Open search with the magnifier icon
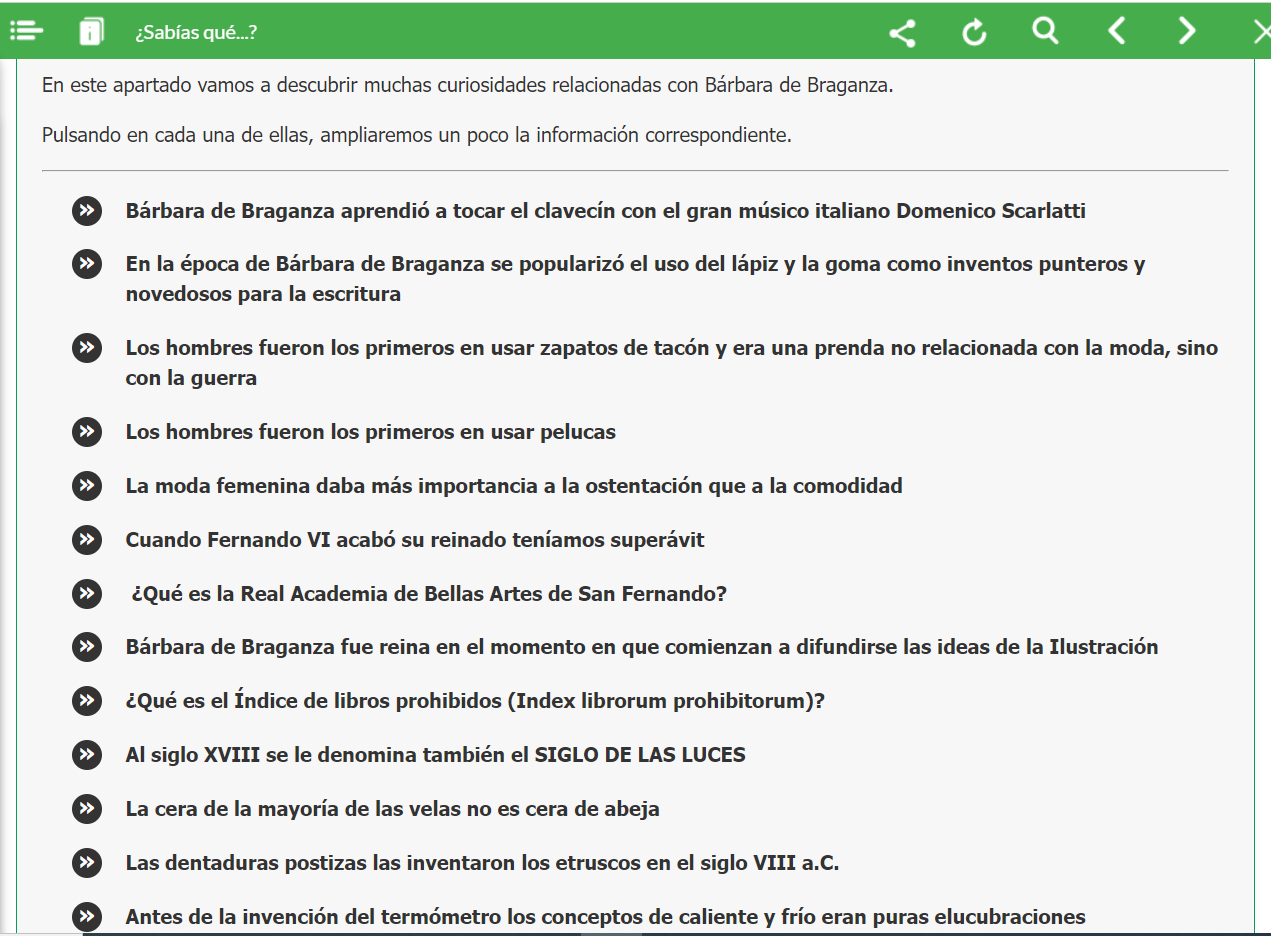 tap(1045, 31)
